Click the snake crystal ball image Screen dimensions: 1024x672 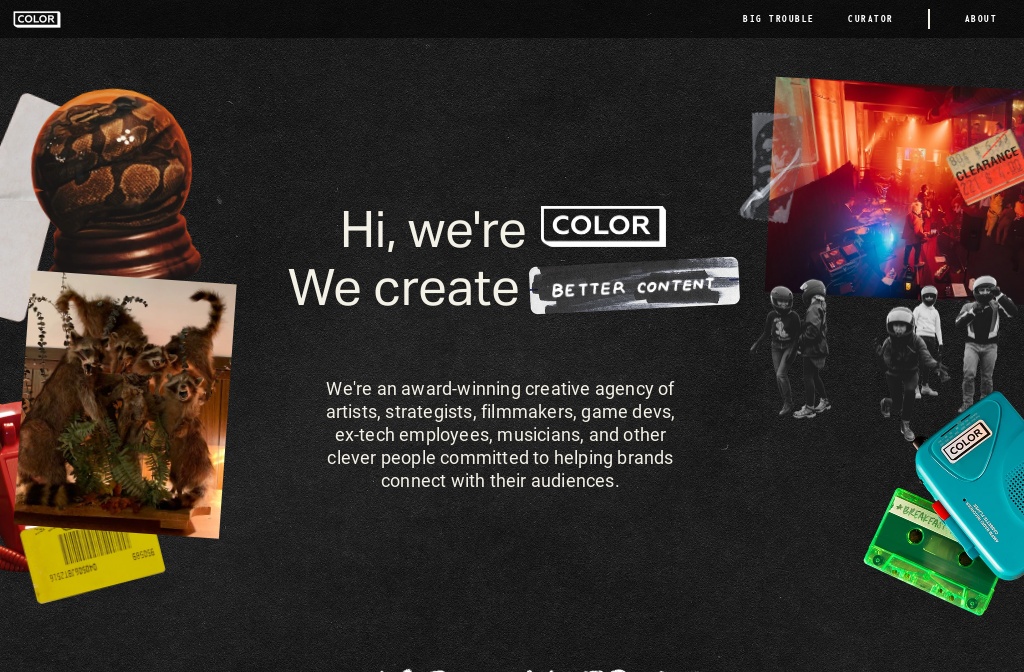click(x=115, y=182)
